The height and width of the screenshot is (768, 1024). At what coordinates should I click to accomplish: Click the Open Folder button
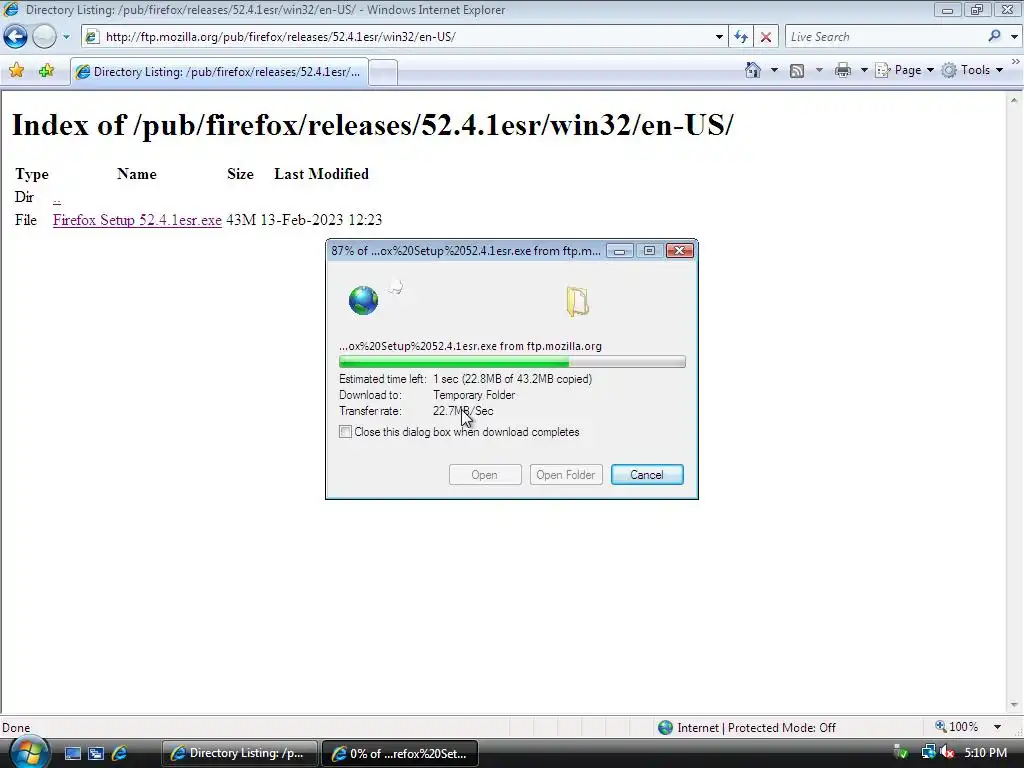click(x=566, y=475)
